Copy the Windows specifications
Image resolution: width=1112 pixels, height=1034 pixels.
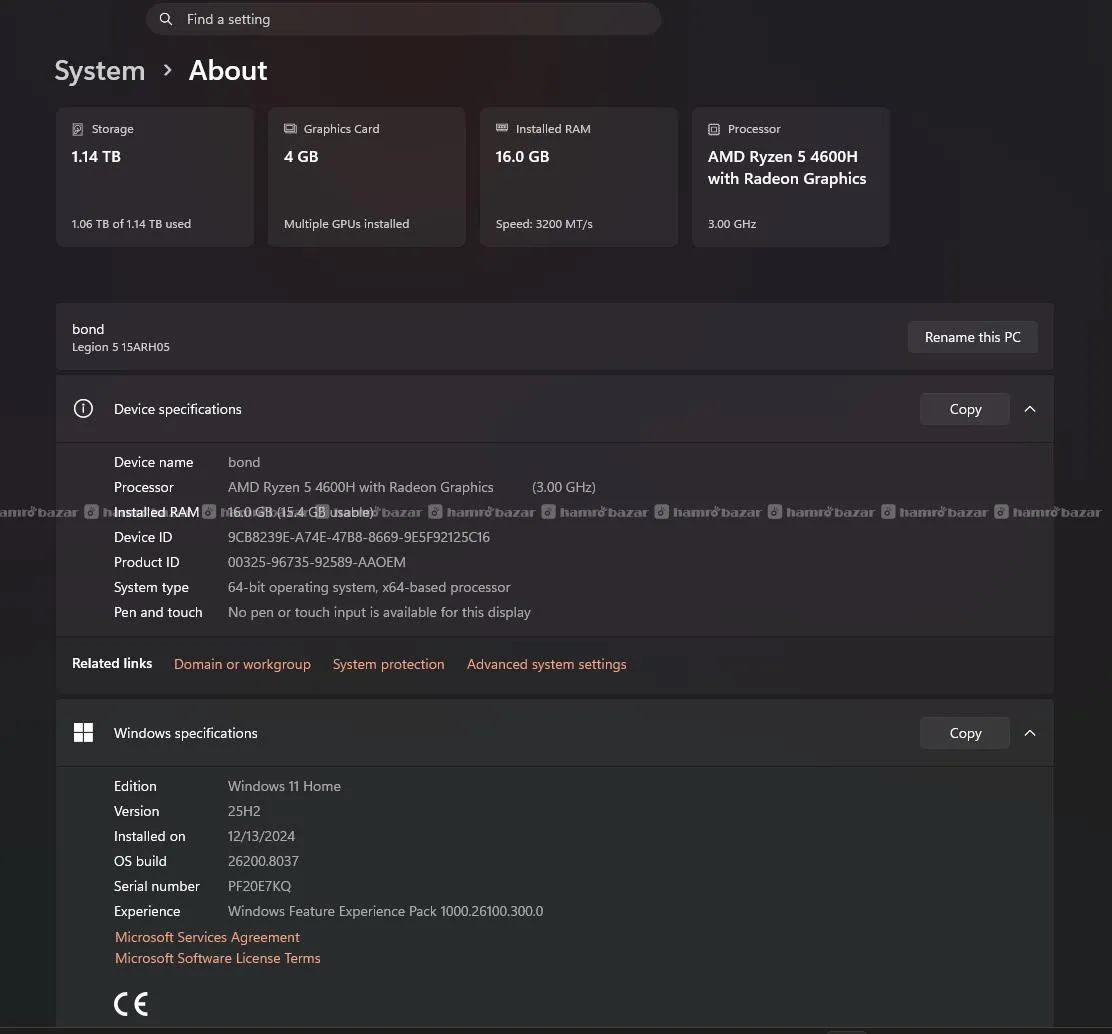965,733
